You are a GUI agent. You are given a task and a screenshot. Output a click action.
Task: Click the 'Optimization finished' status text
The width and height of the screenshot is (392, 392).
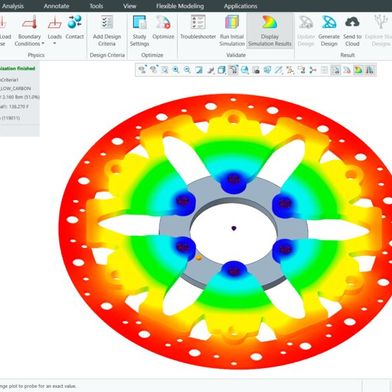(17, 68)
